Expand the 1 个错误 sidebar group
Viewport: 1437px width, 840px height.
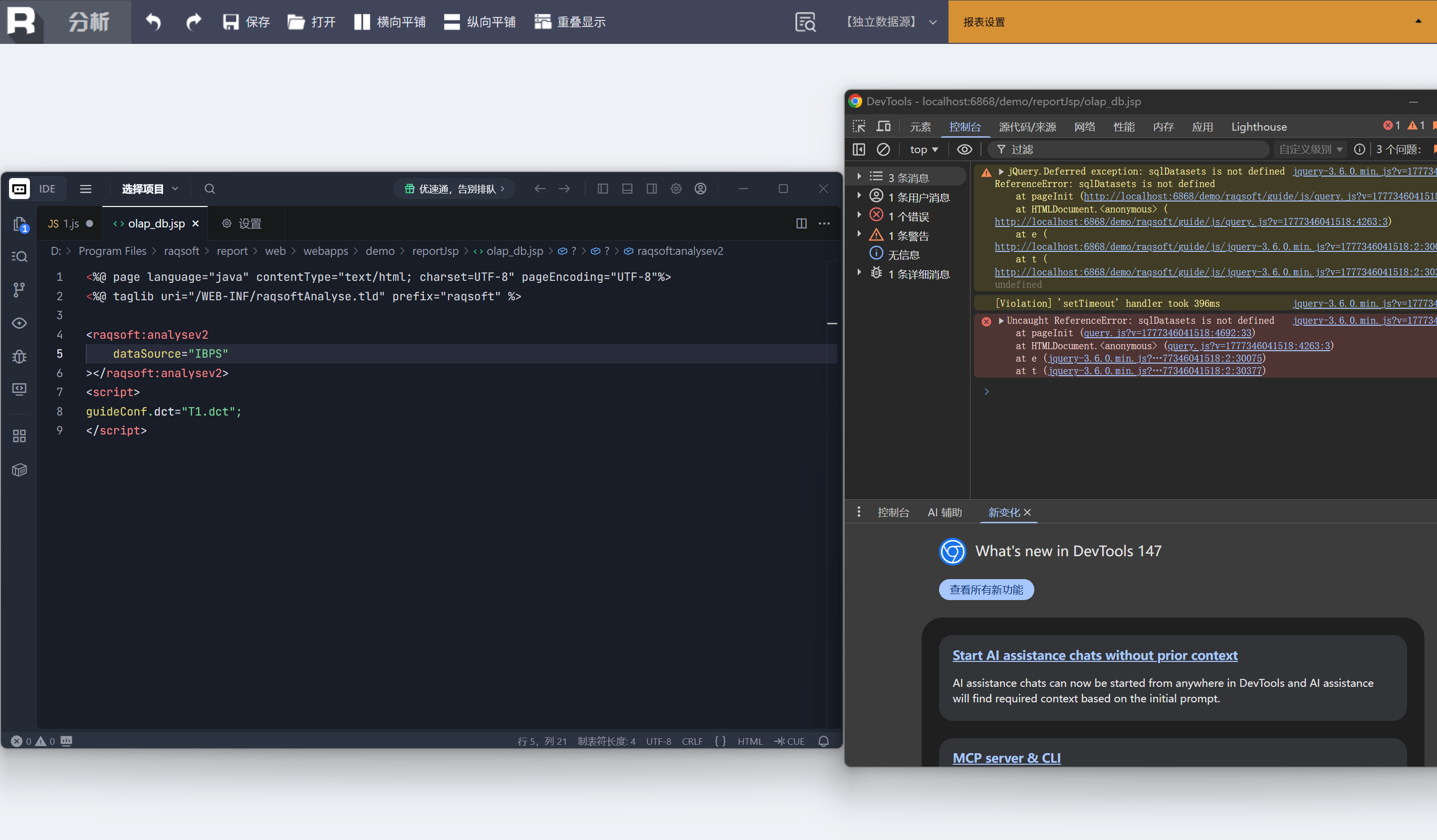(859, 215)
